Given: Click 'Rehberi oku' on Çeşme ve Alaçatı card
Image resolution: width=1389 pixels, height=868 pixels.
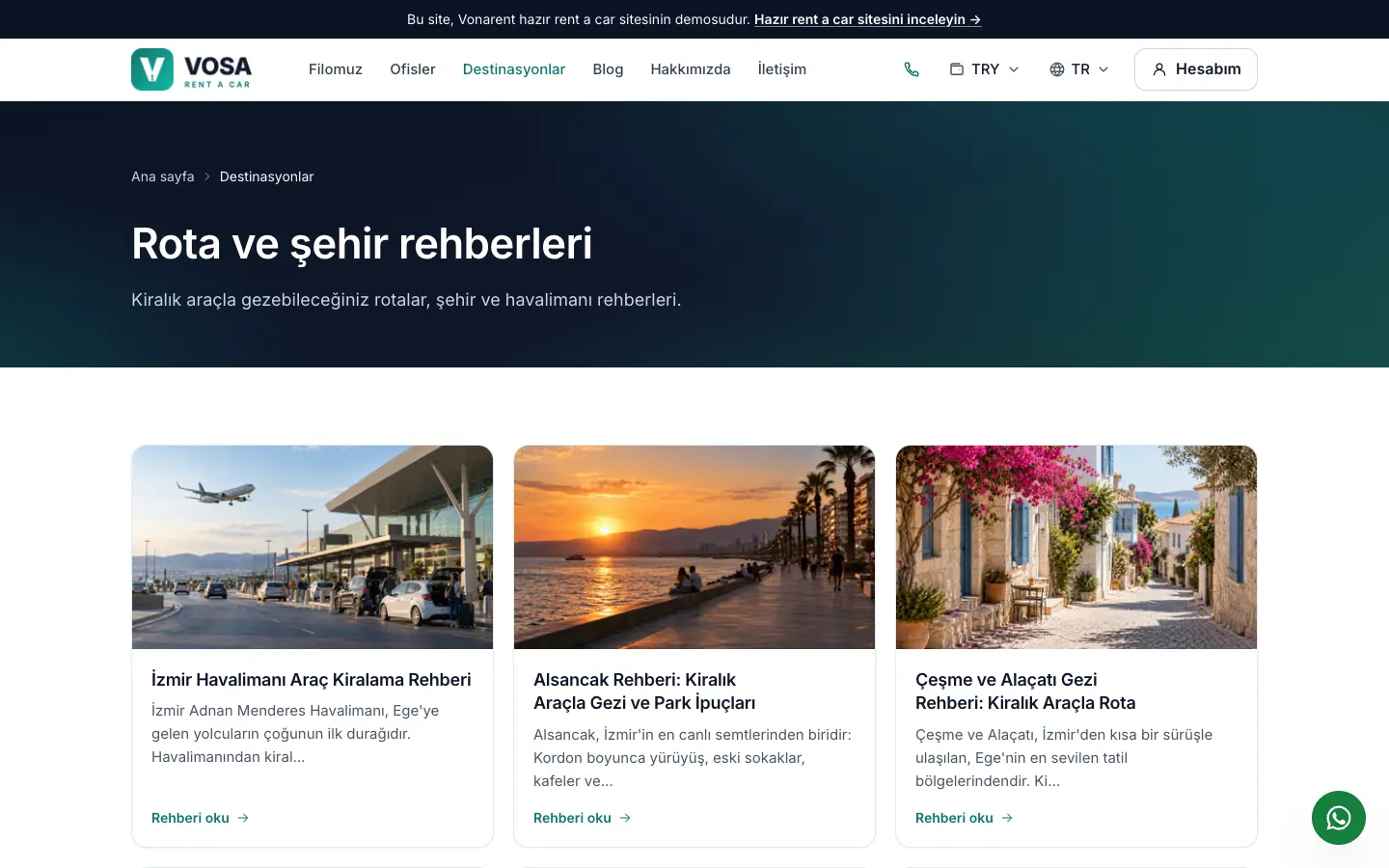Looking at the screenshot, I should click(965, 818).
